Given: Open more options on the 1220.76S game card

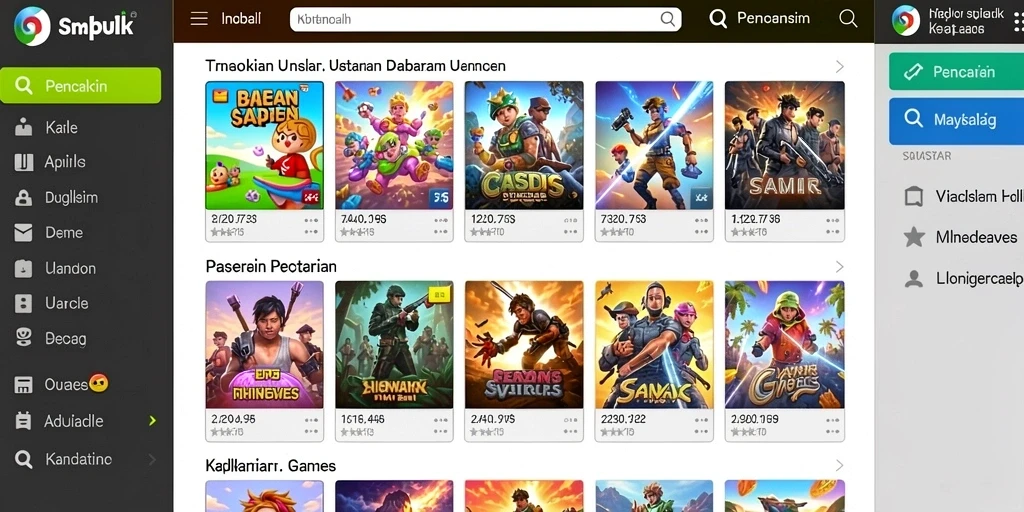Looking at the screenshot, I should pyautogui.click(x=570, y=225).
